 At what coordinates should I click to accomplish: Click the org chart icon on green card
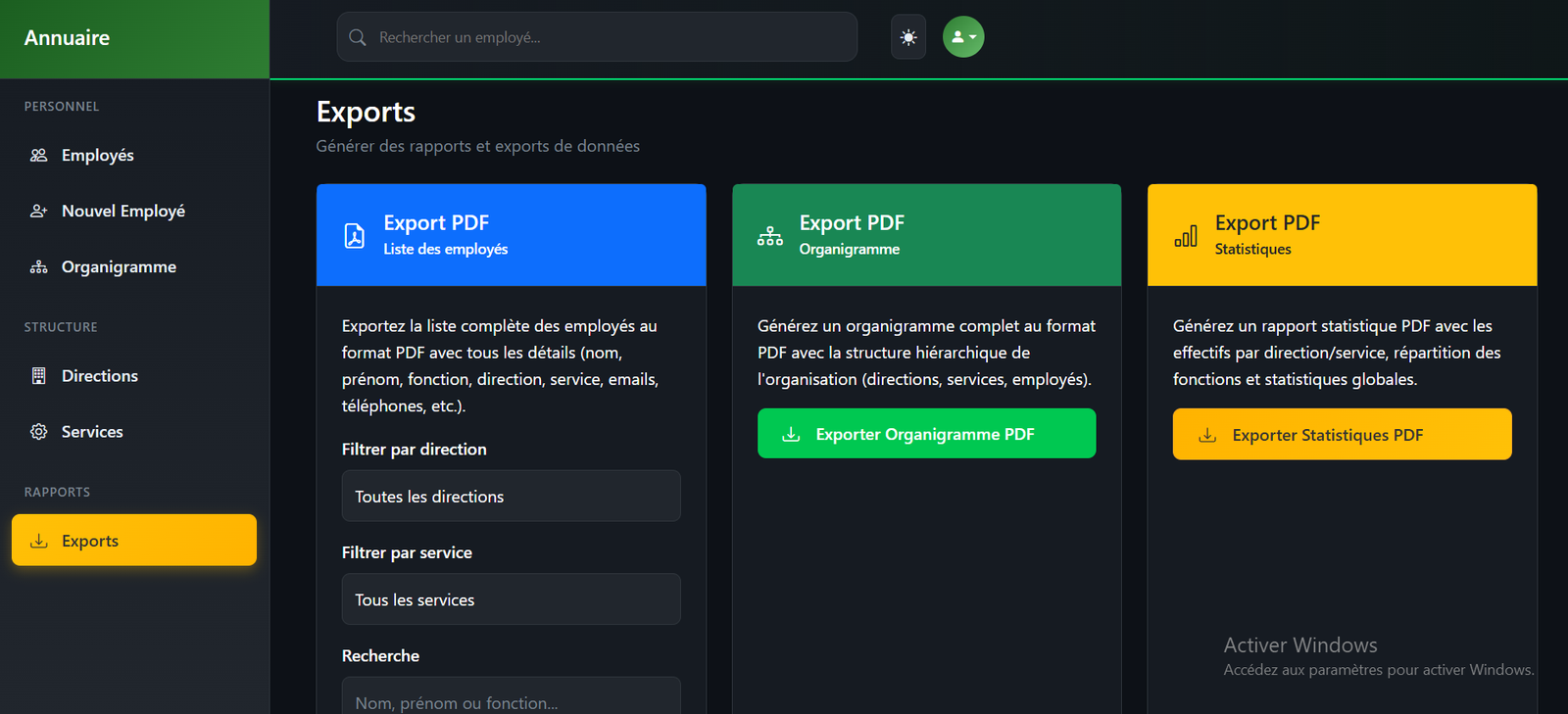770,236
